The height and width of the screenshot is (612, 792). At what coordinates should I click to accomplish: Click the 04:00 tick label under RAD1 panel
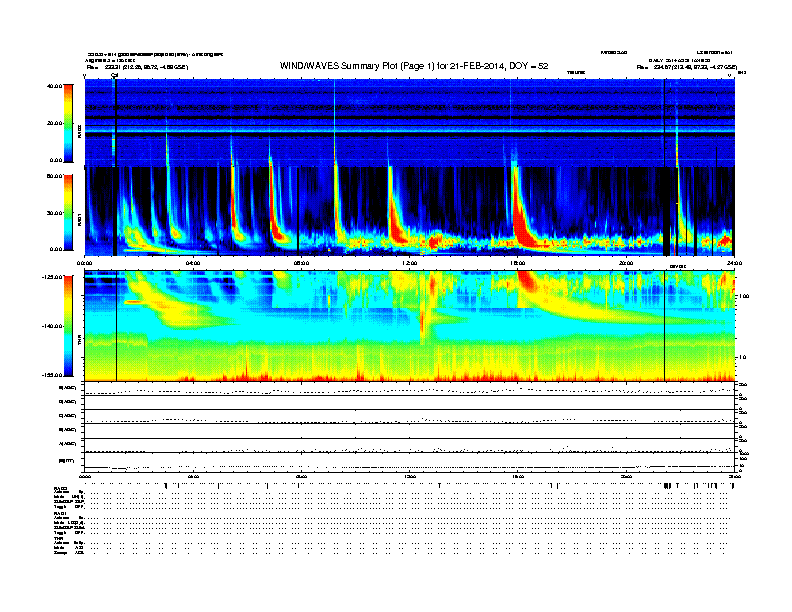tap(193, 263)
